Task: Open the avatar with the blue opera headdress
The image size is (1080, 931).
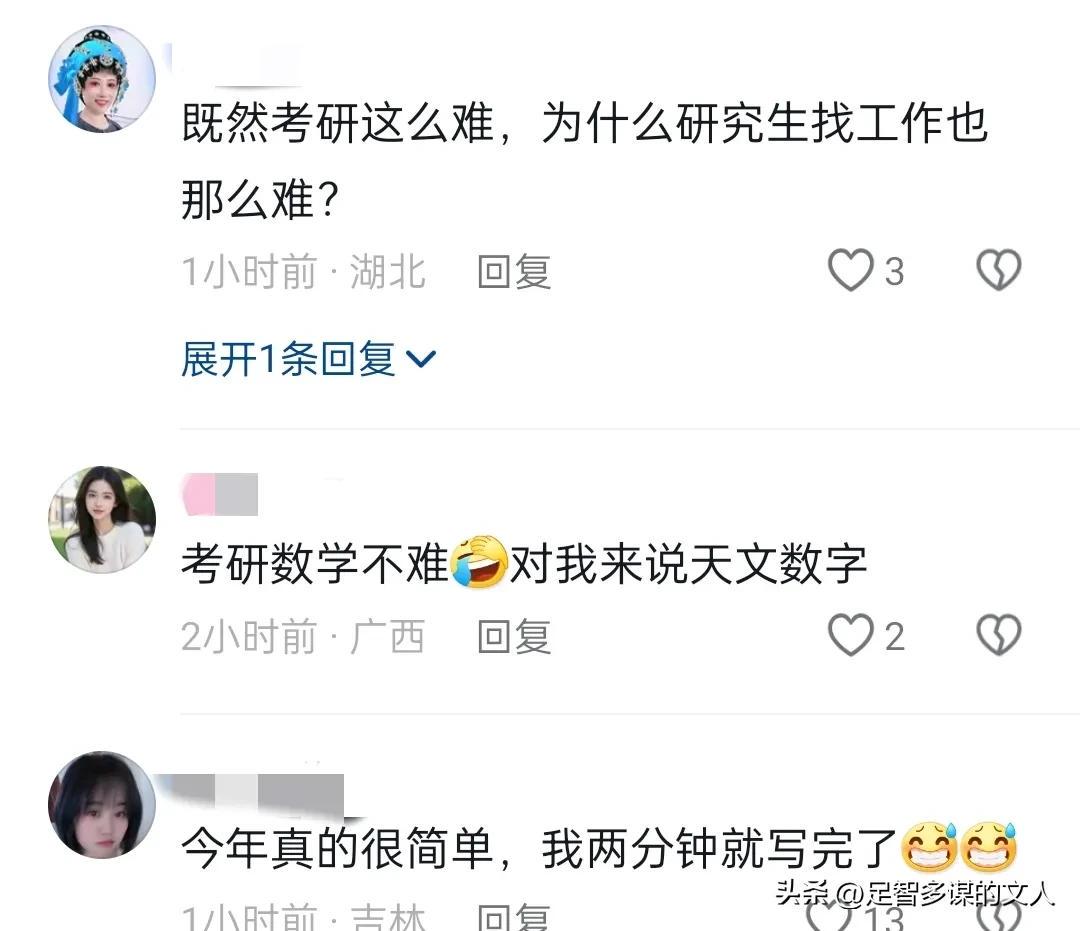Action: point(102,79)
